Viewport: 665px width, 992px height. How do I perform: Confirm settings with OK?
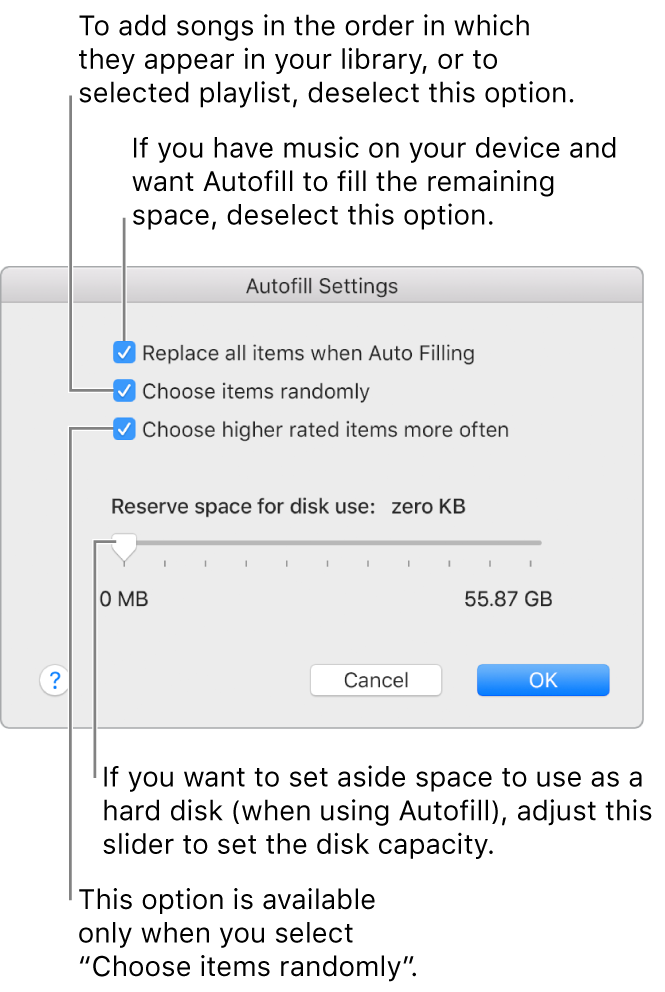(542, 680)
